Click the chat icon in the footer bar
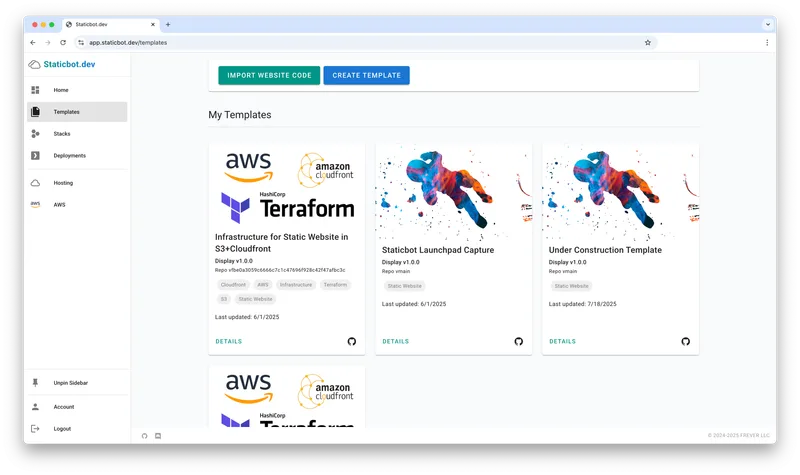Screen dimensions: 800x475 158,436
